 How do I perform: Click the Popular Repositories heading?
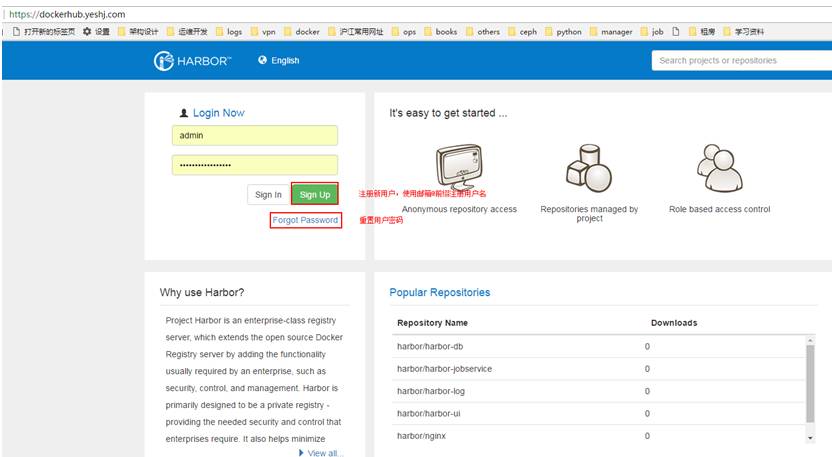tap(439, 292)
